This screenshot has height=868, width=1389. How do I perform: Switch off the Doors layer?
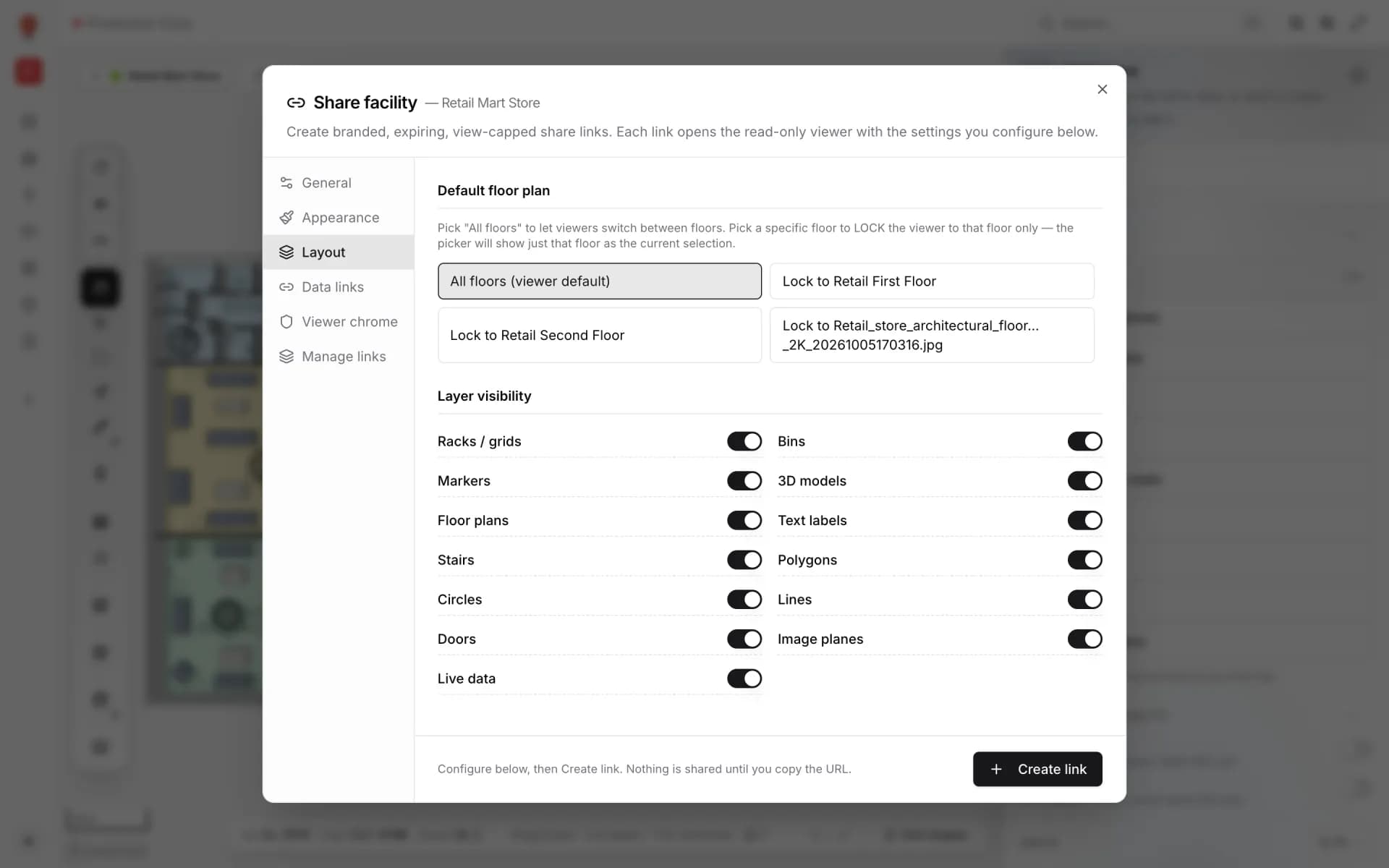point(744,639)
